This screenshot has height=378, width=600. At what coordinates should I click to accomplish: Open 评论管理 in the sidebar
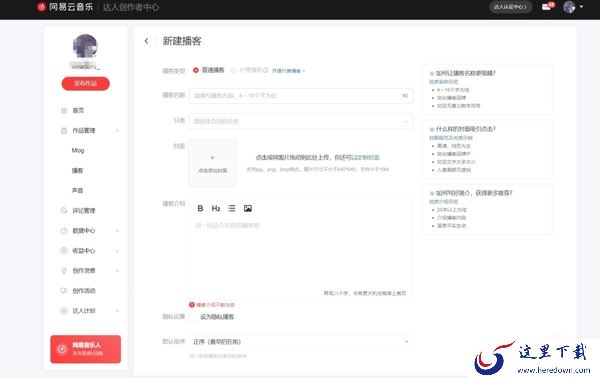[x=84, y=210]
